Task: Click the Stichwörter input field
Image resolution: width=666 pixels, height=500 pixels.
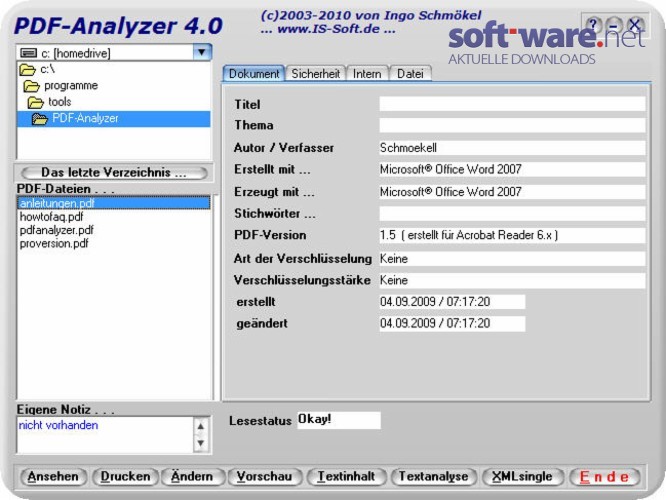Action: (x=512, y=213)
